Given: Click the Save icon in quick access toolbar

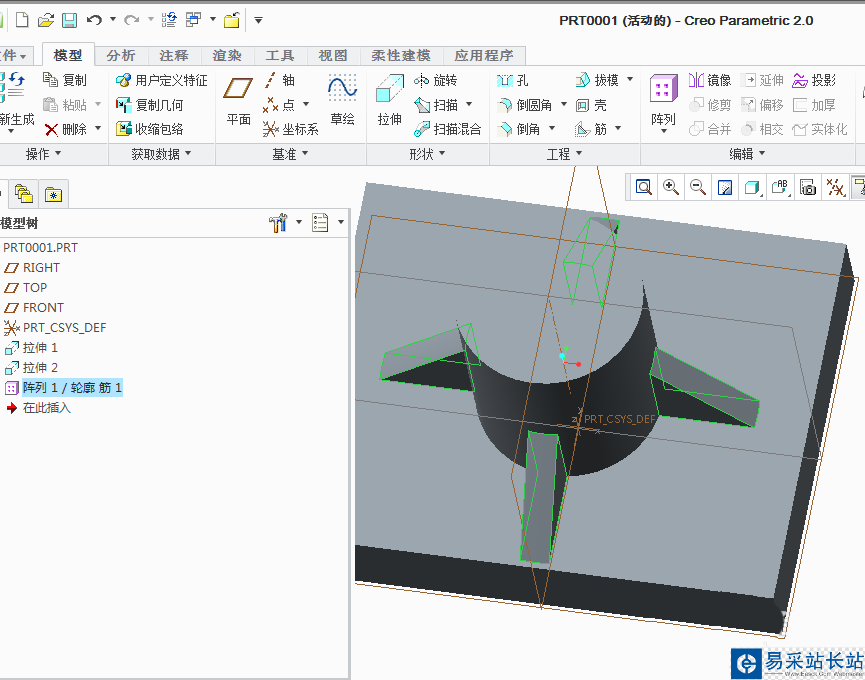Looking at the screenshot, I should (x=70, y=20).
